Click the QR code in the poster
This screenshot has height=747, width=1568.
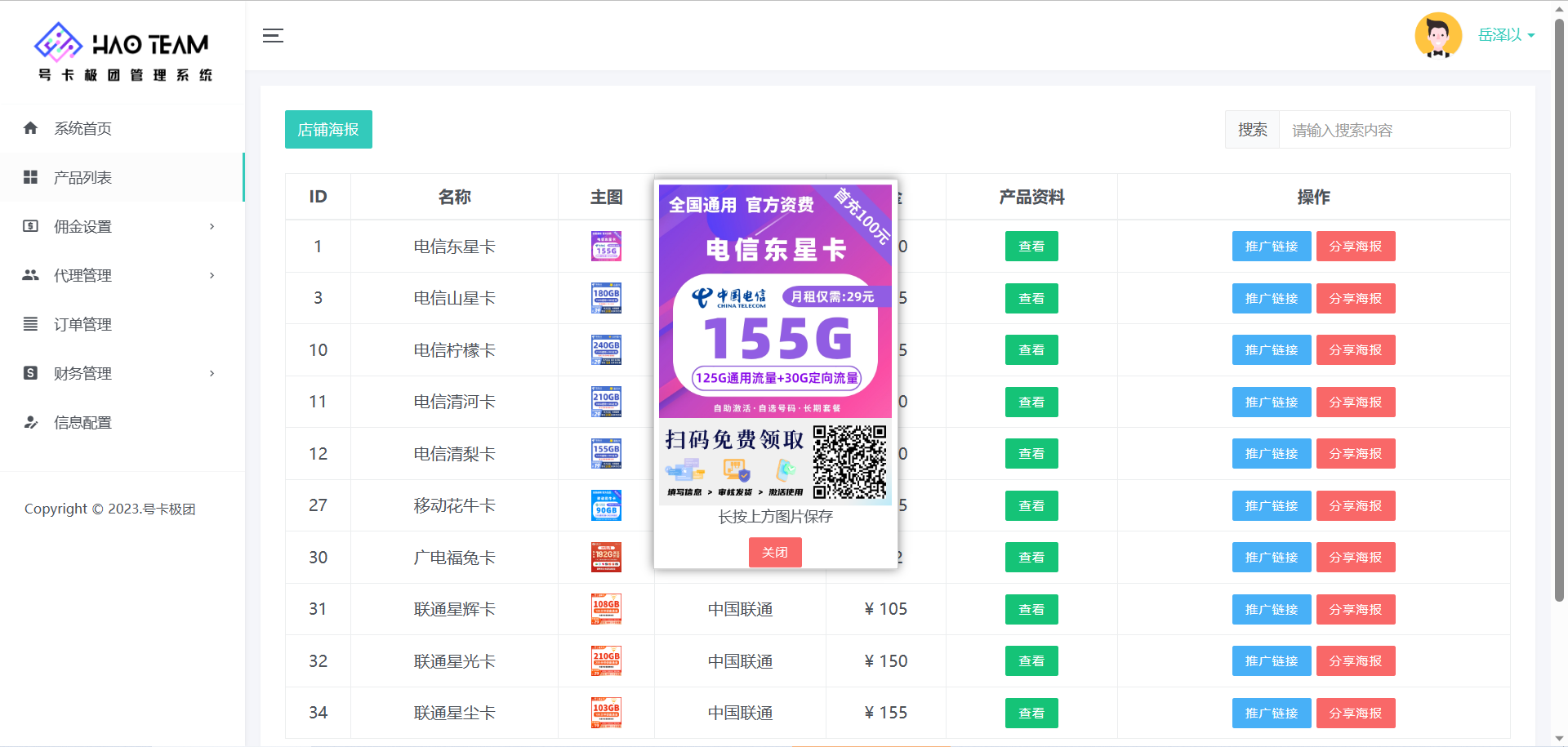[x=850, y=462]
